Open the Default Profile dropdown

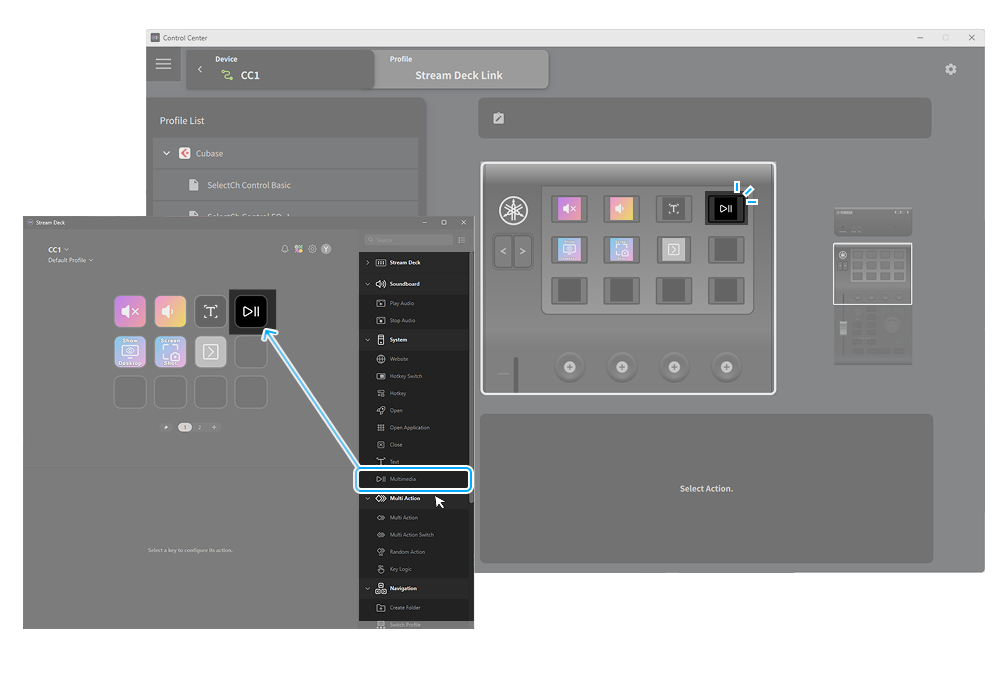coord(70,259)
